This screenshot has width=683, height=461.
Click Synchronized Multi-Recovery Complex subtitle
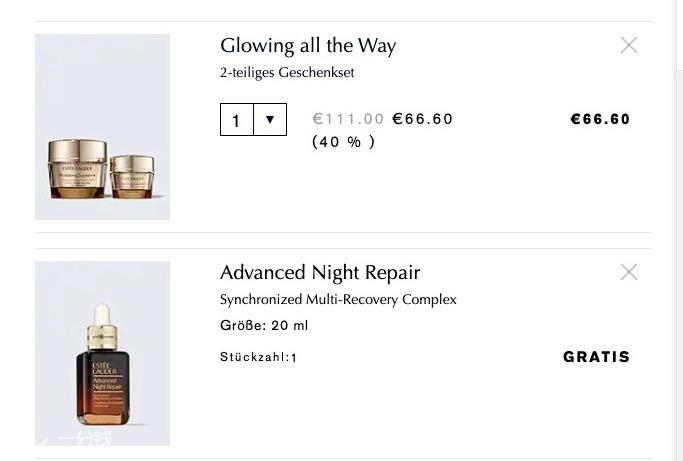[338, 300]
